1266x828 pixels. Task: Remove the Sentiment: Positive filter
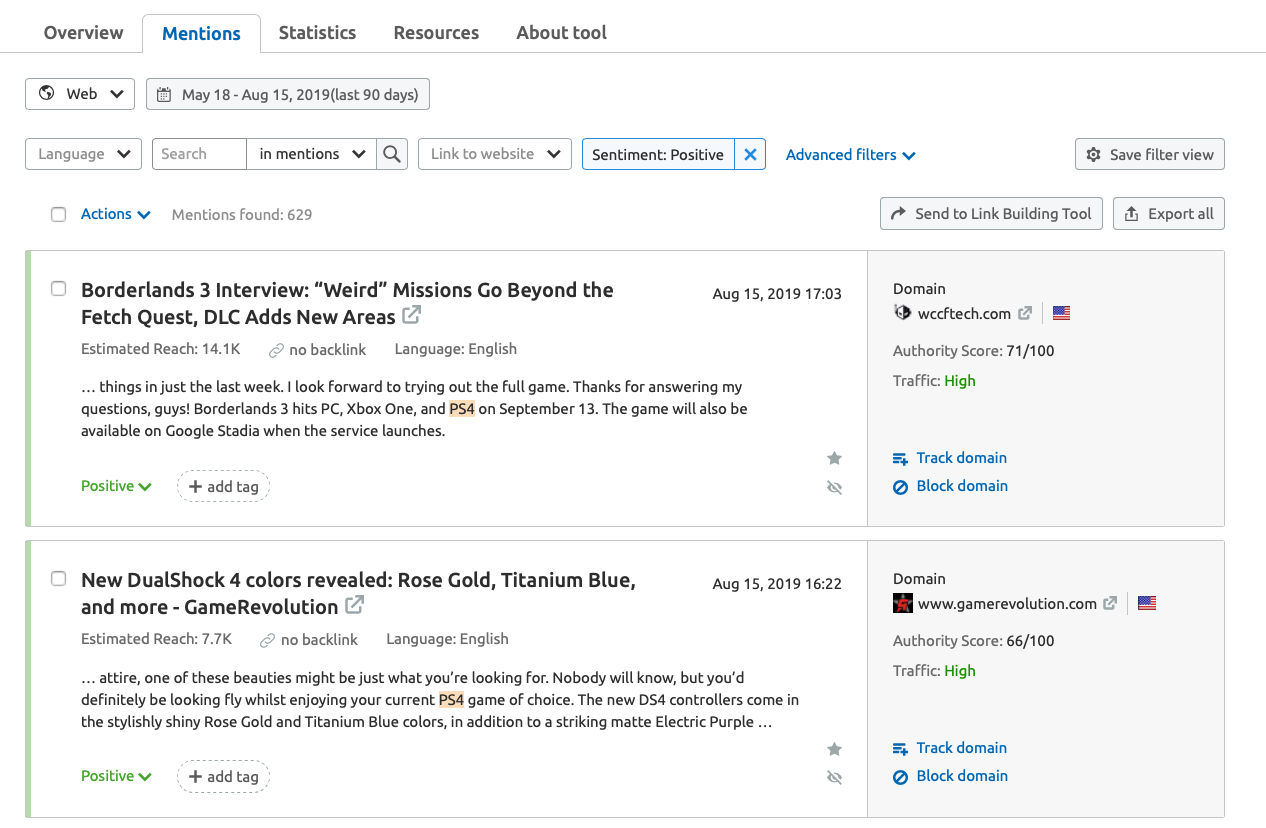tap(750, 154)
